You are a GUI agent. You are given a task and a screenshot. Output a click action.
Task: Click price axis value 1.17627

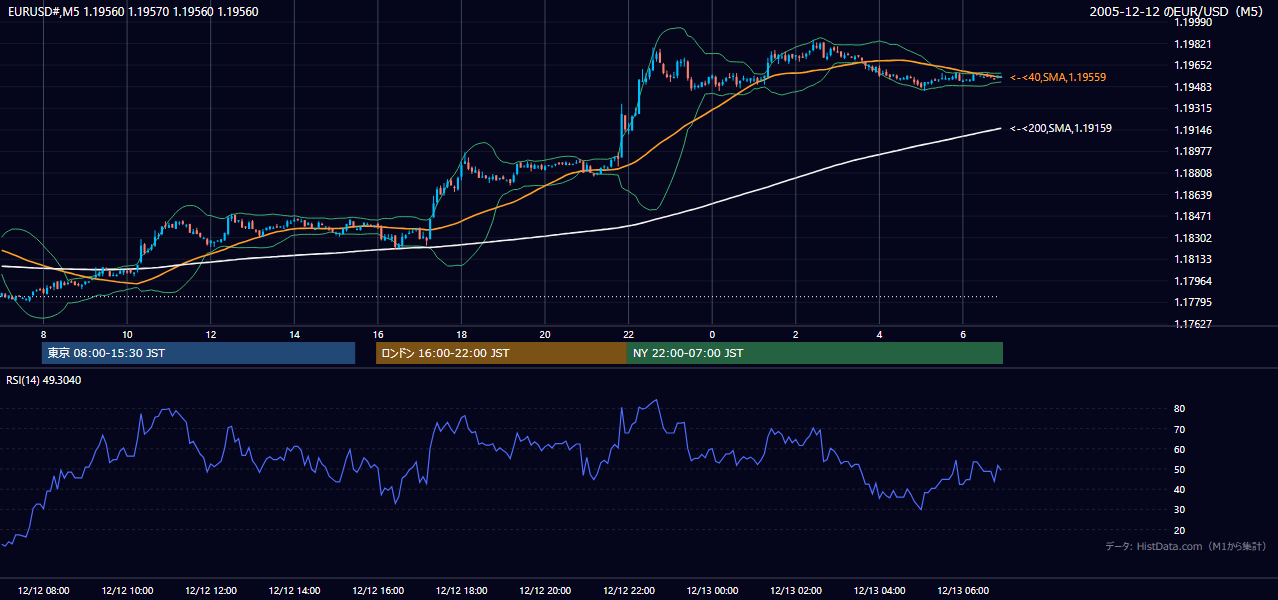1193,324
